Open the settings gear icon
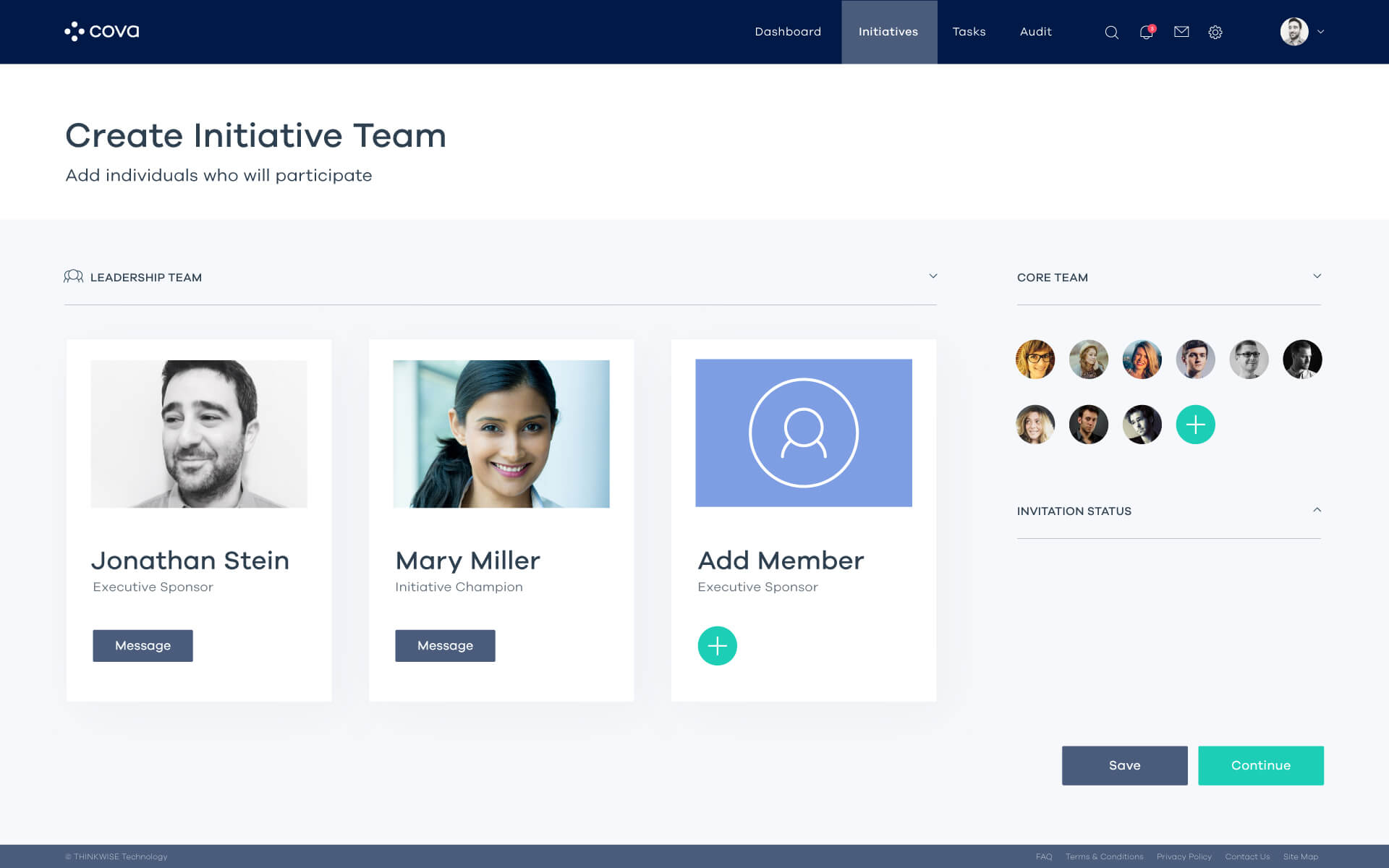Viewport: 1389px width, 868px height. pos(1215,32)
